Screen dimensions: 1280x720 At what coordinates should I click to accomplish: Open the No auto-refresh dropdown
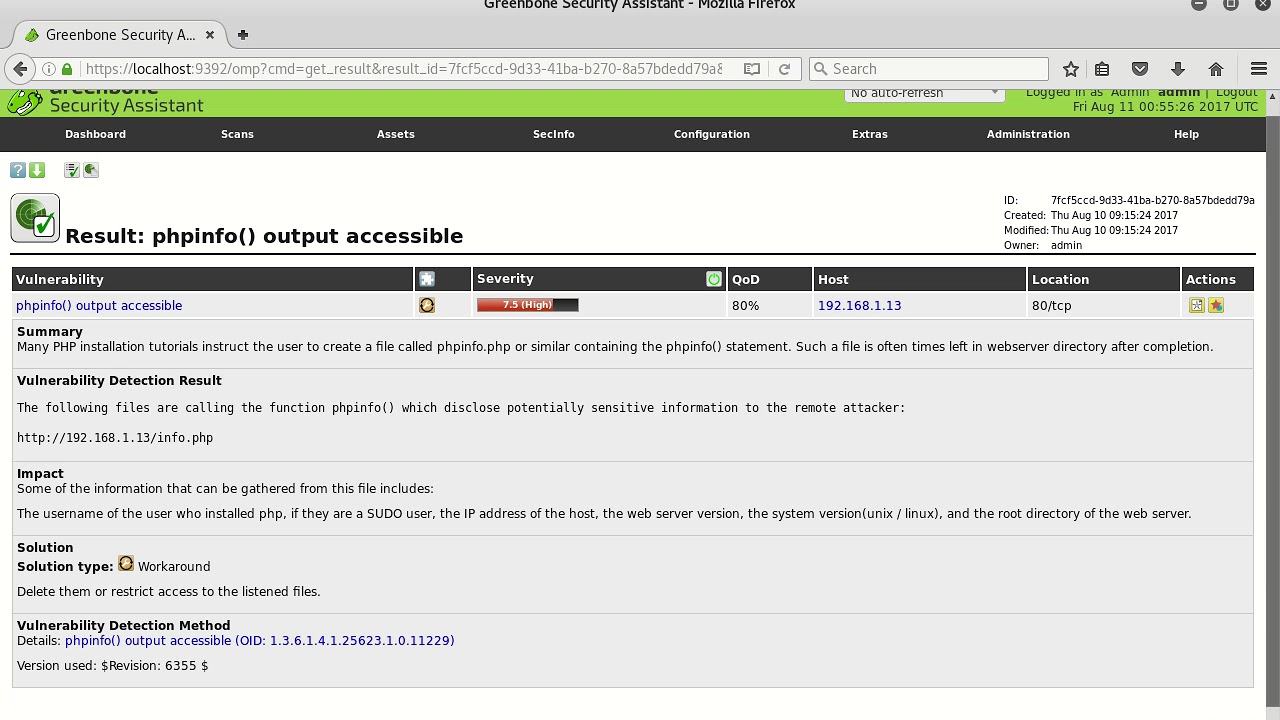click(924, 93)
